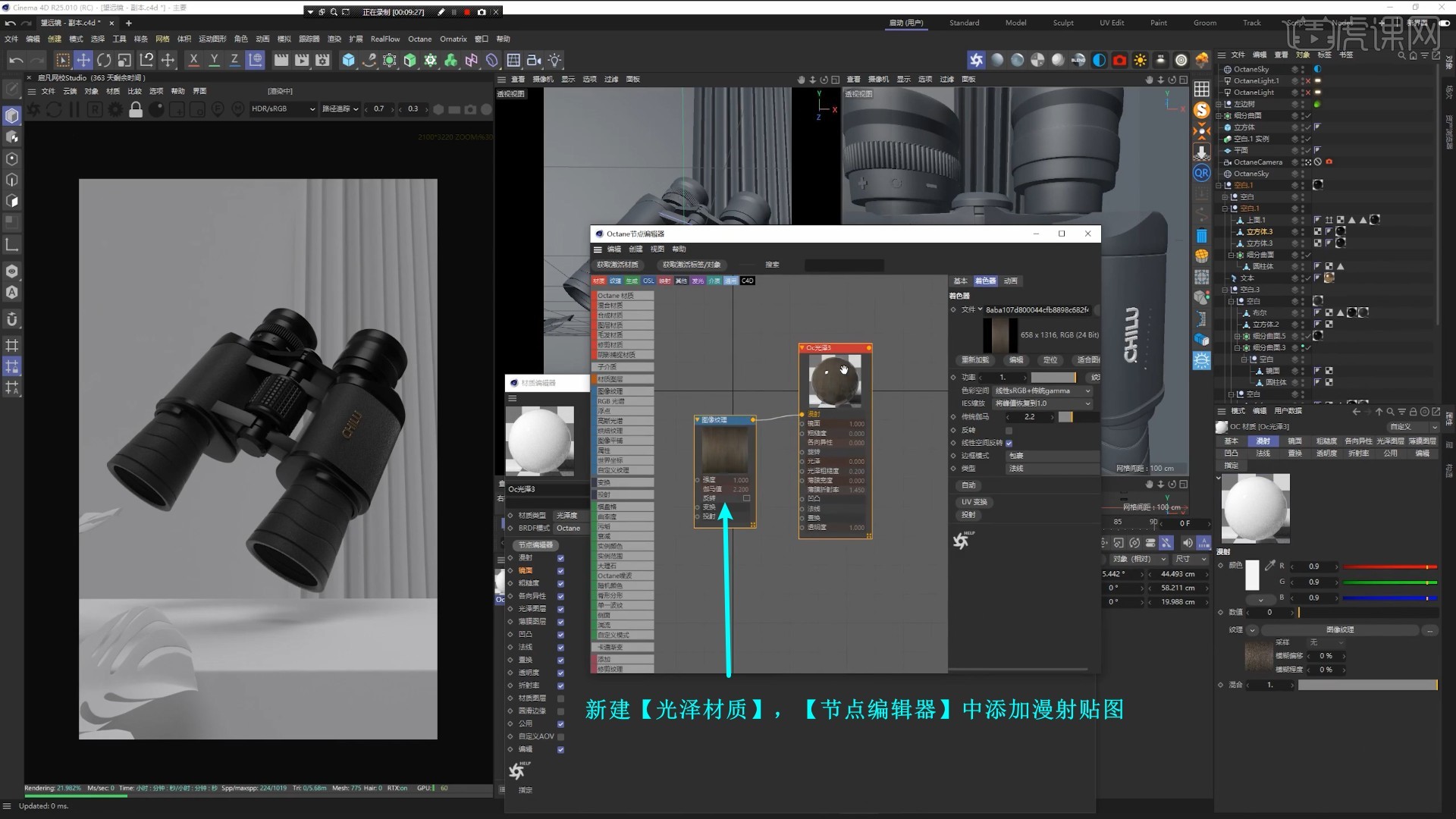Toggle visibility of OctaneLight.1 in object manager
Screen dimensions: 1456x819
(x=1302, y=79)
